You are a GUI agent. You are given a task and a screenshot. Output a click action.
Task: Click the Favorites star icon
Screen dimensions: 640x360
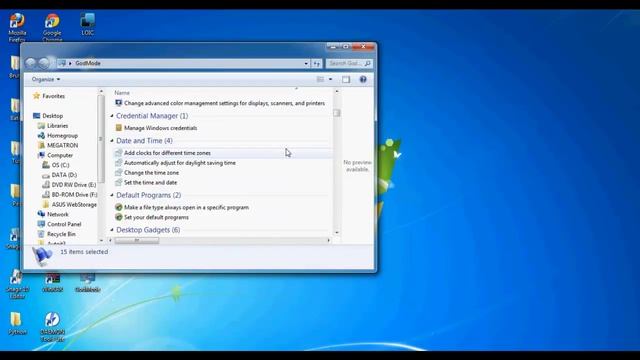pyautogui.click(x=36, y=96)
